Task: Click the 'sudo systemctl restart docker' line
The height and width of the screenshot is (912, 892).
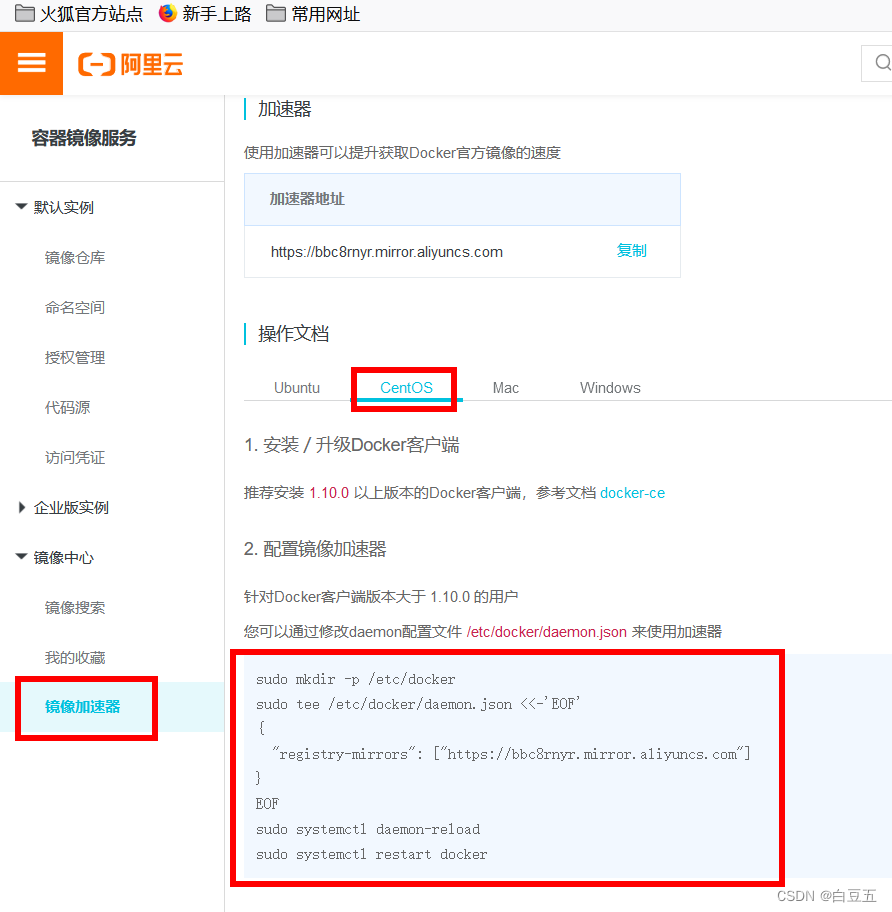Action: (x=372, y=854)
